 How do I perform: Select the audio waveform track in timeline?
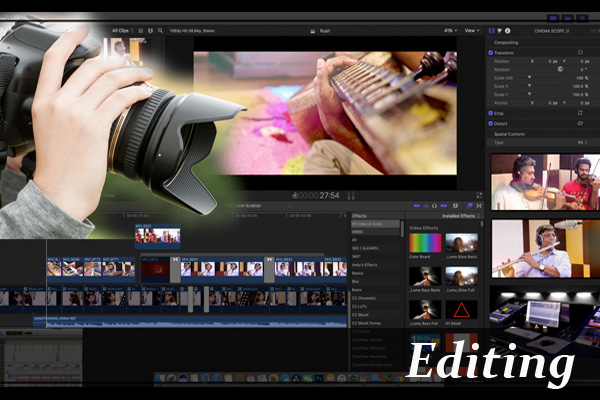pos(190,321)
